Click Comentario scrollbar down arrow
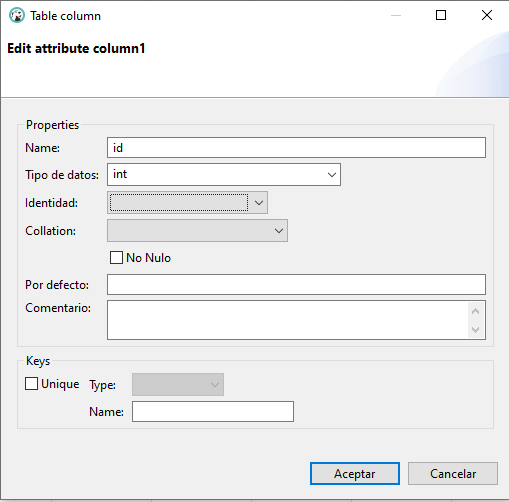This screenshot has width=509, height=502. point(476,330)
